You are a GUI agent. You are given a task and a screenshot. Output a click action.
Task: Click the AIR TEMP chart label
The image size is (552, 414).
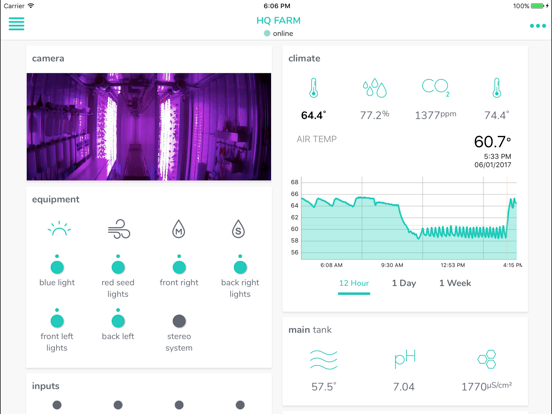click(x=316, y=139)
